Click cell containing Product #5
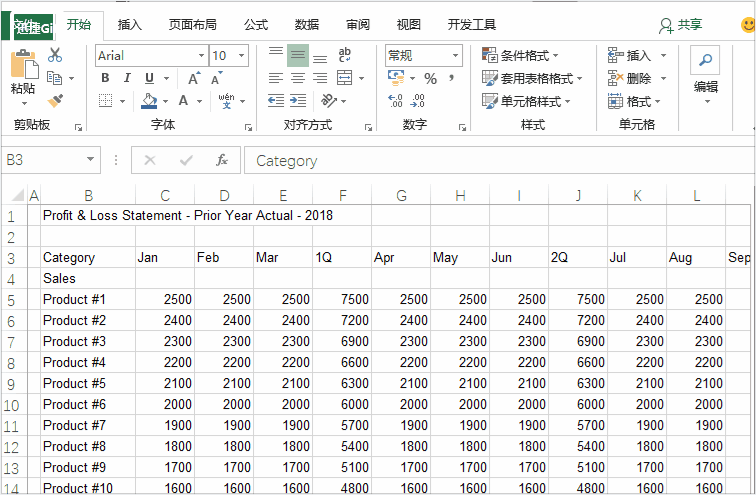This screenshot has width=756, height=495. click(x=88, y=383)
